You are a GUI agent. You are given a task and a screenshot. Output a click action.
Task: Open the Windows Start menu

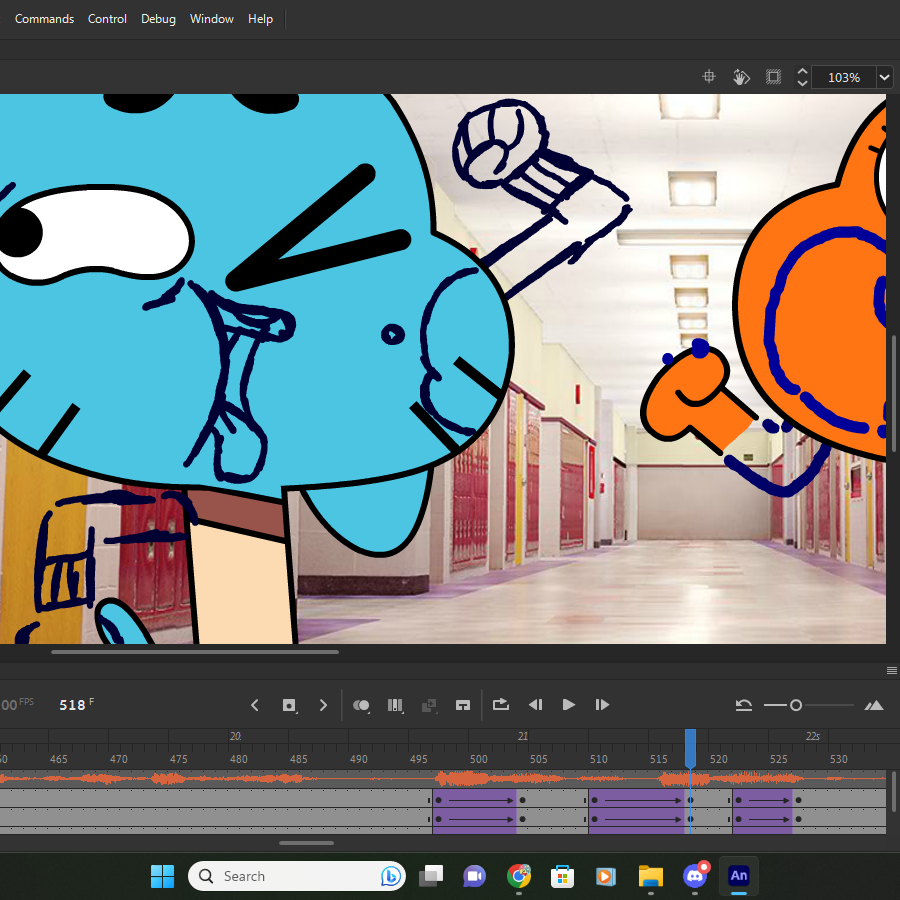(162, 876)
